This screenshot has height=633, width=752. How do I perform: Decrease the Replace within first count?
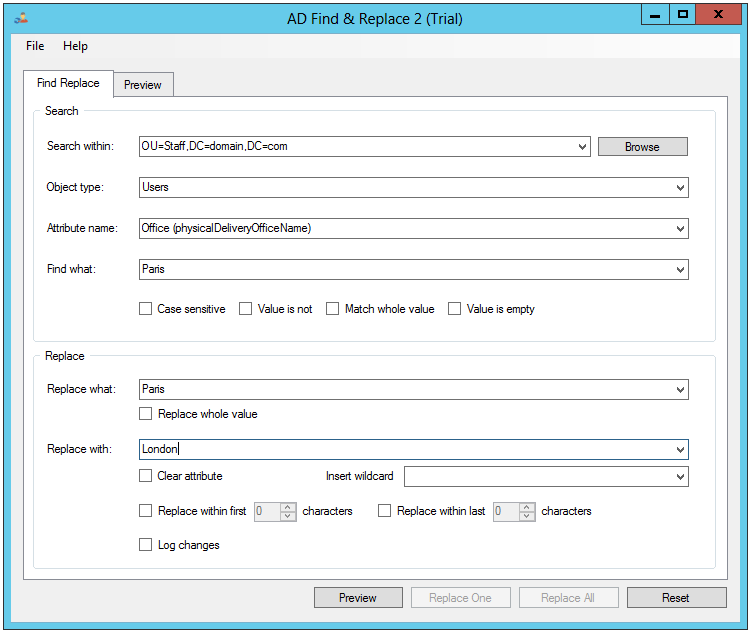[x=288, y=516]
